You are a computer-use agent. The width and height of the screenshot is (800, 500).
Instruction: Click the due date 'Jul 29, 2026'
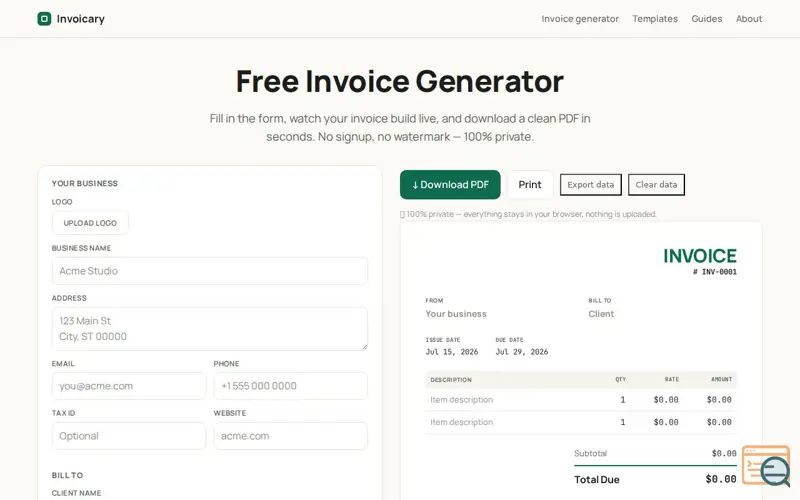[x=521, y=352]
